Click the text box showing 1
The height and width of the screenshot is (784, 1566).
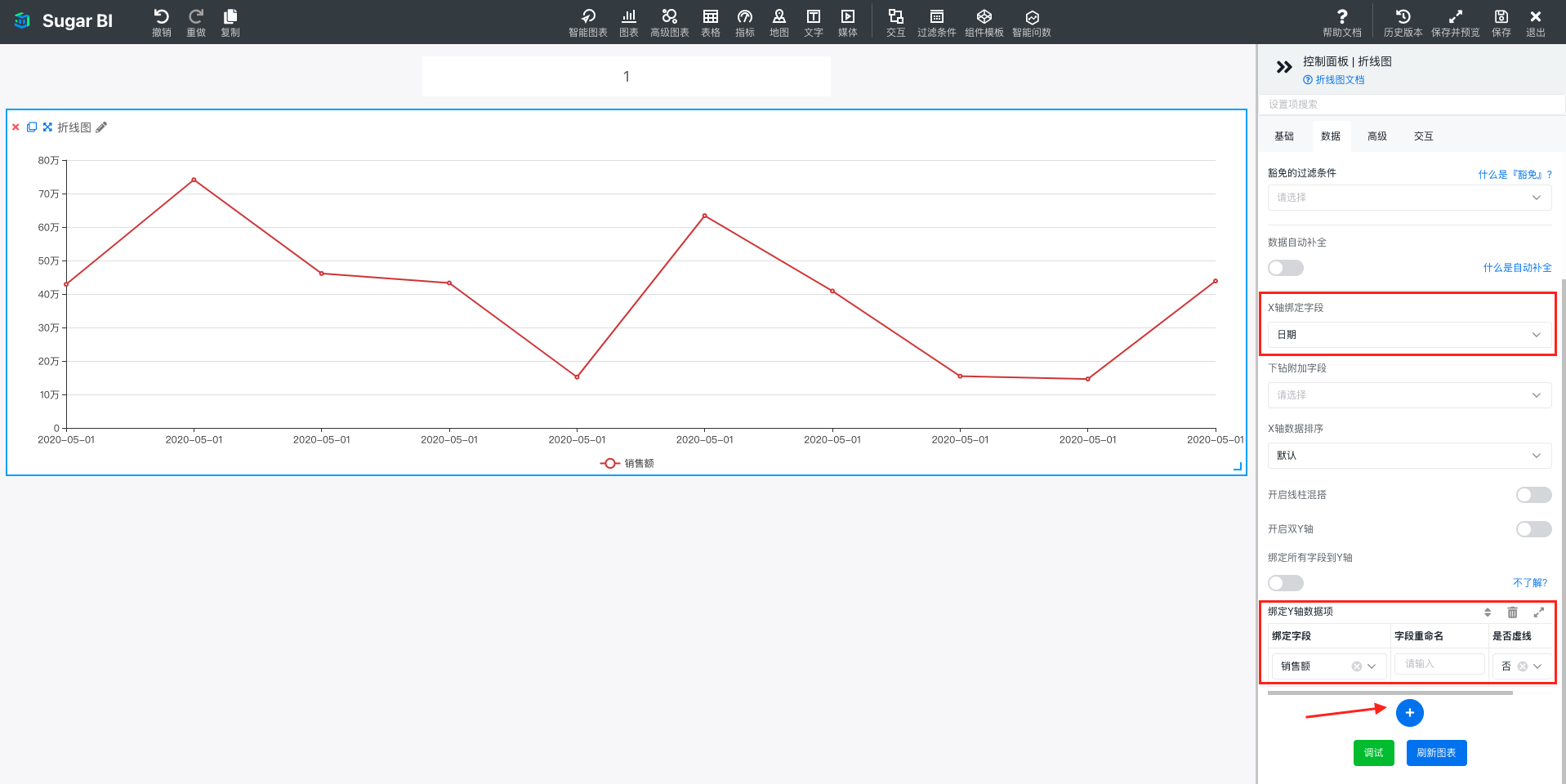coord(627,77)
